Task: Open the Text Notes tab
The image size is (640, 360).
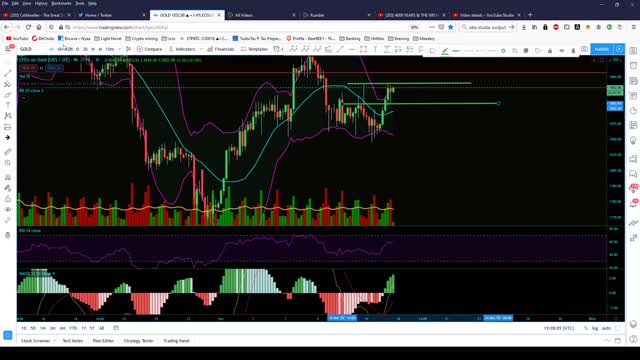Action: 73,341
